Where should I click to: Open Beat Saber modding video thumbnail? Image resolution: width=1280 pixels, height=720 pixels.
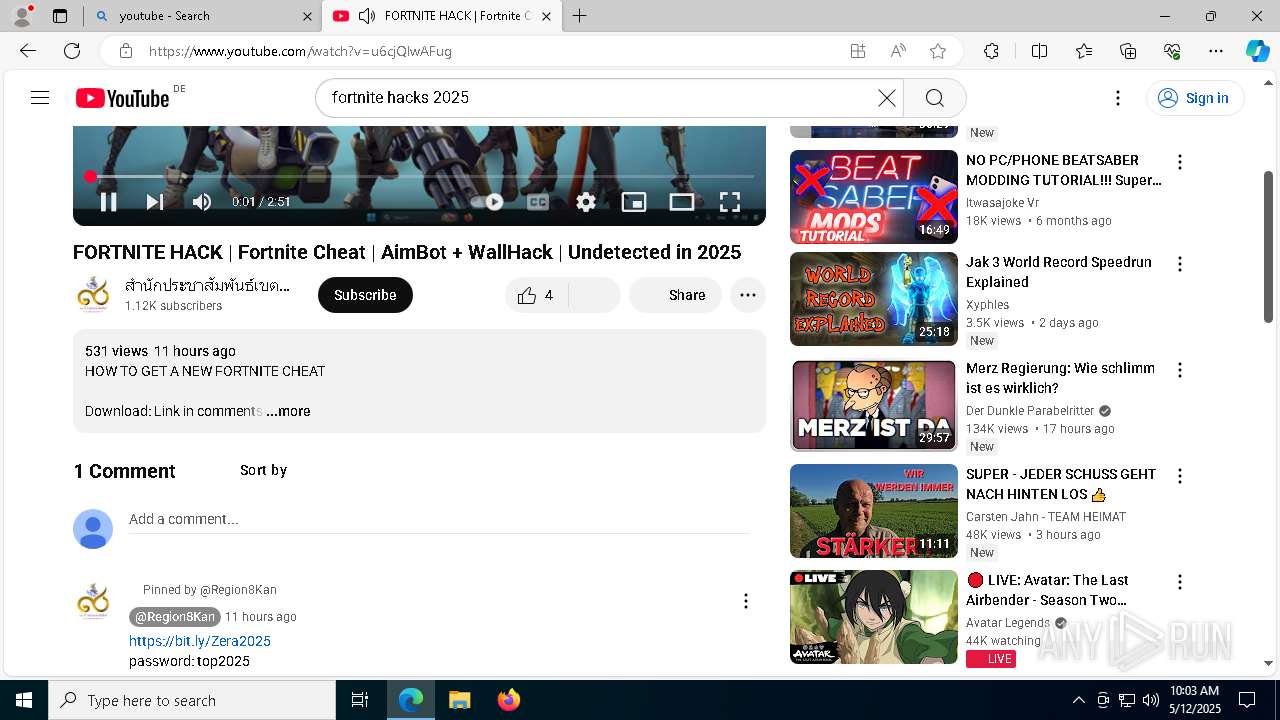point(874,197)
